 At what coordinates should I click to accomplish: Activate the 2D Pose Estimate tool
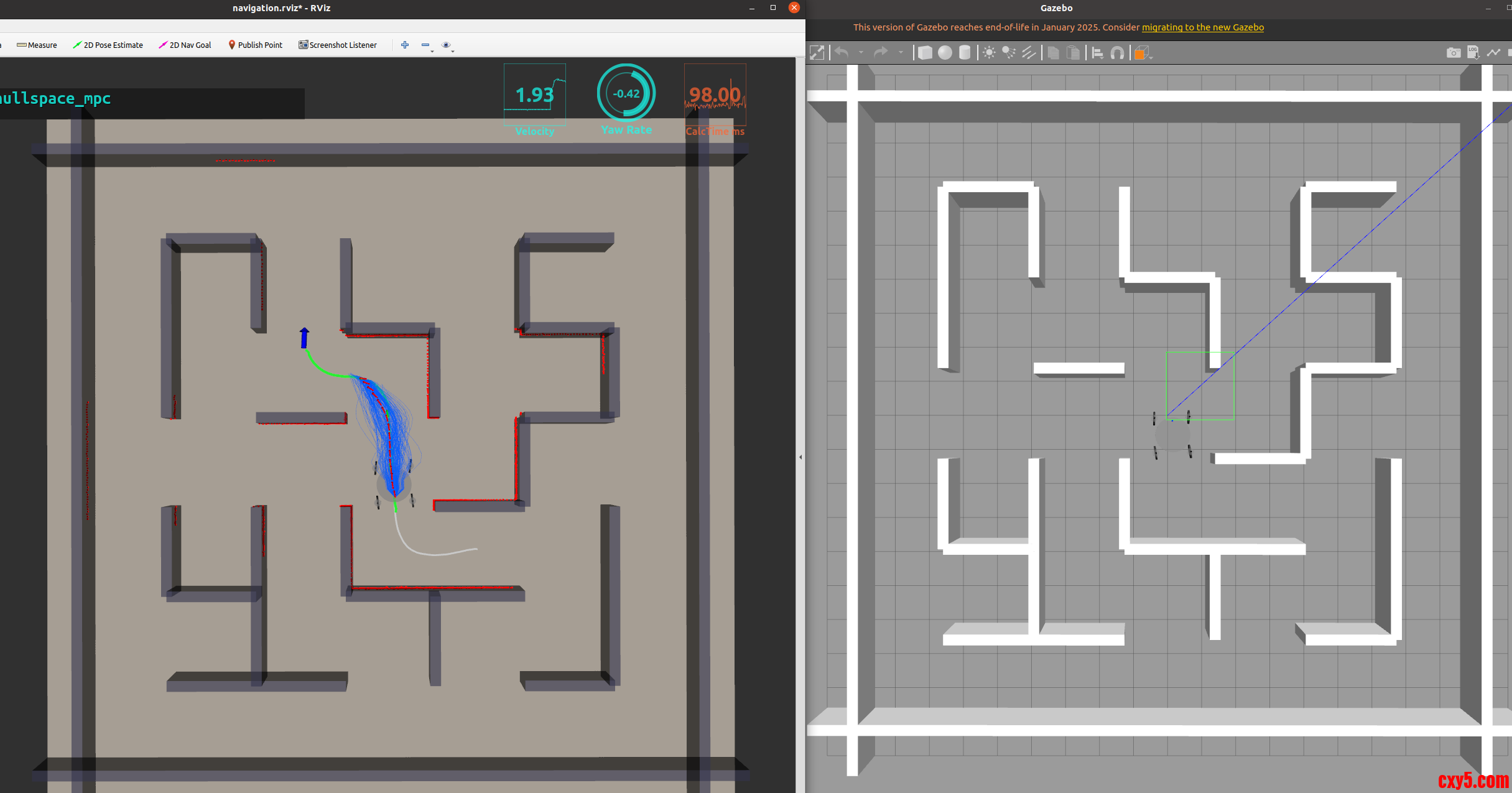coord(108,45)
